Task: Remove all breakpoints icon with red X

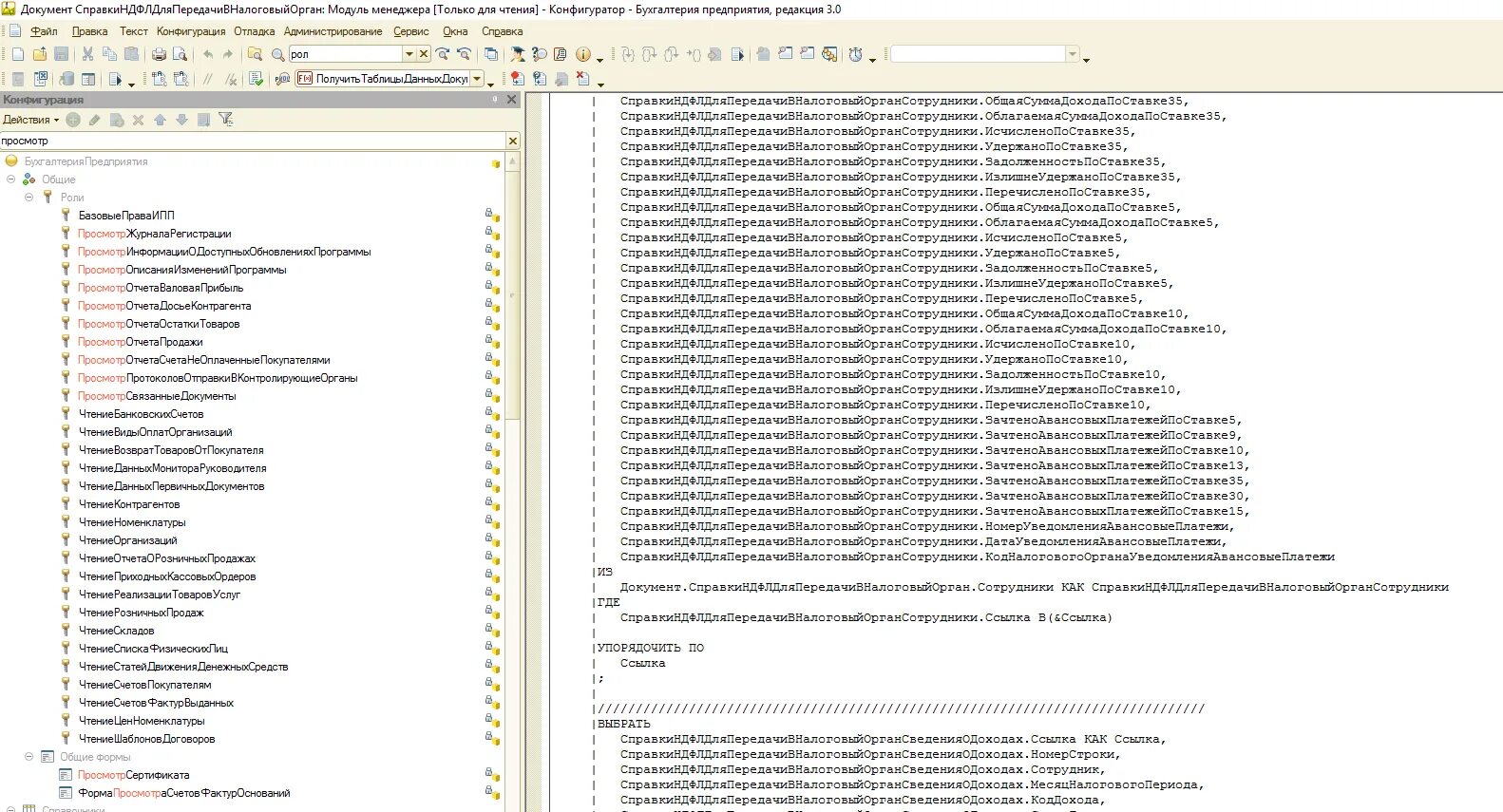Action: (x=583, y=79)
